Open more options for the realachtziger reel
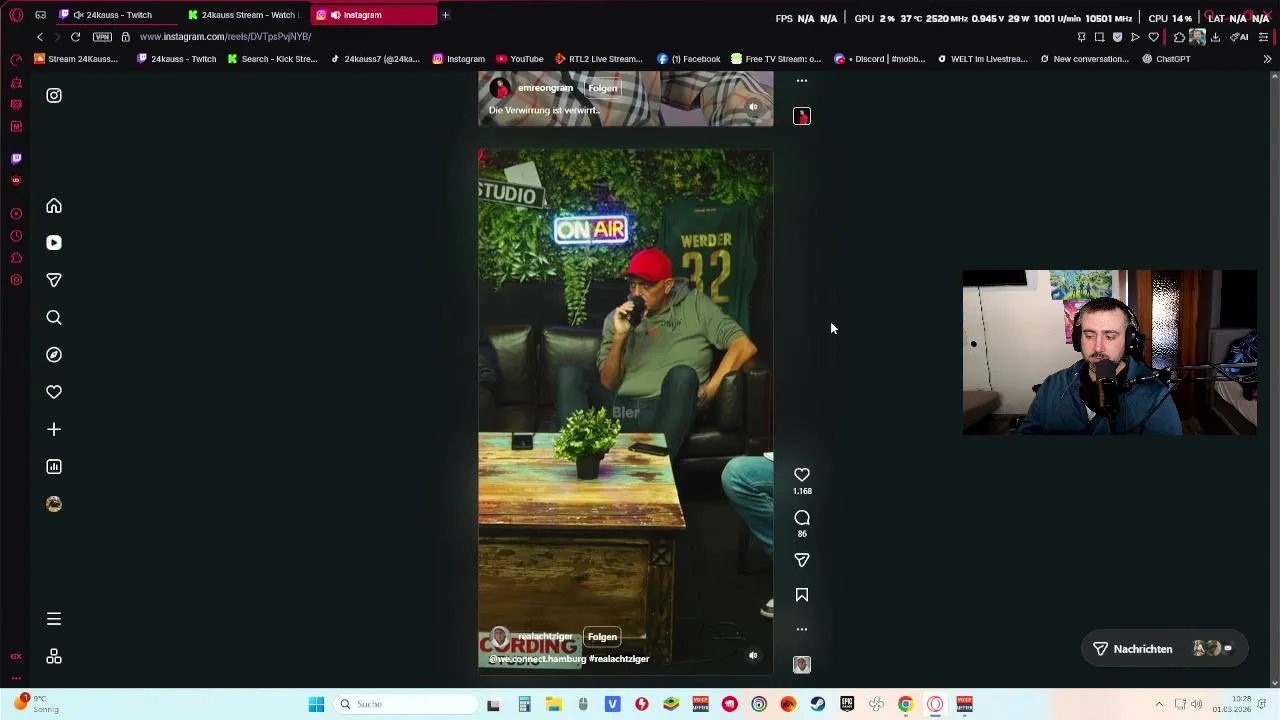Screen dimensions: 1280x720 tap(802, 630)
